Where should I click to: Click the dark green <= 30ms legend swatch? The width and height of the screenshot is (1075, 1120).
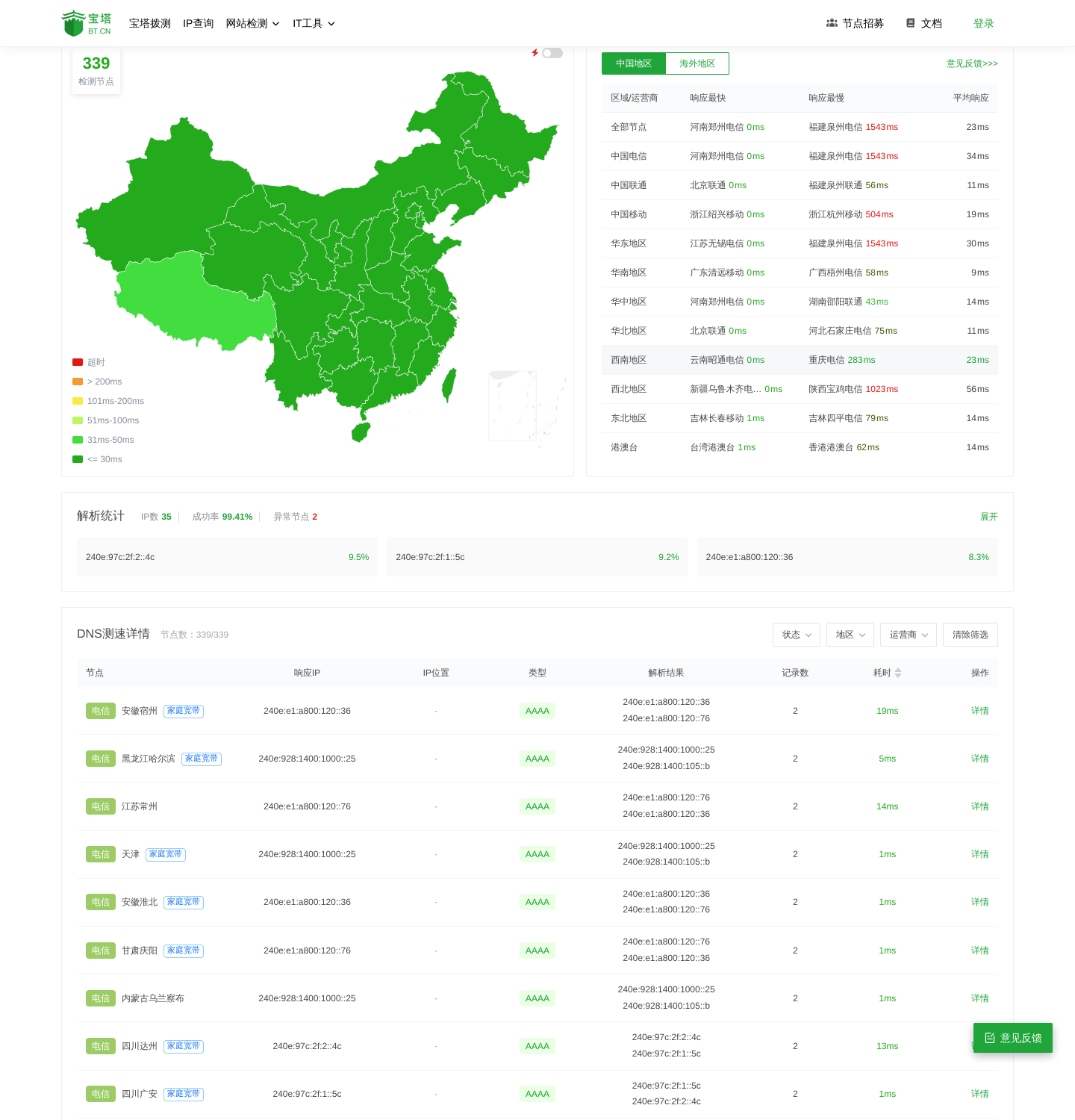[x=78, y=459]
